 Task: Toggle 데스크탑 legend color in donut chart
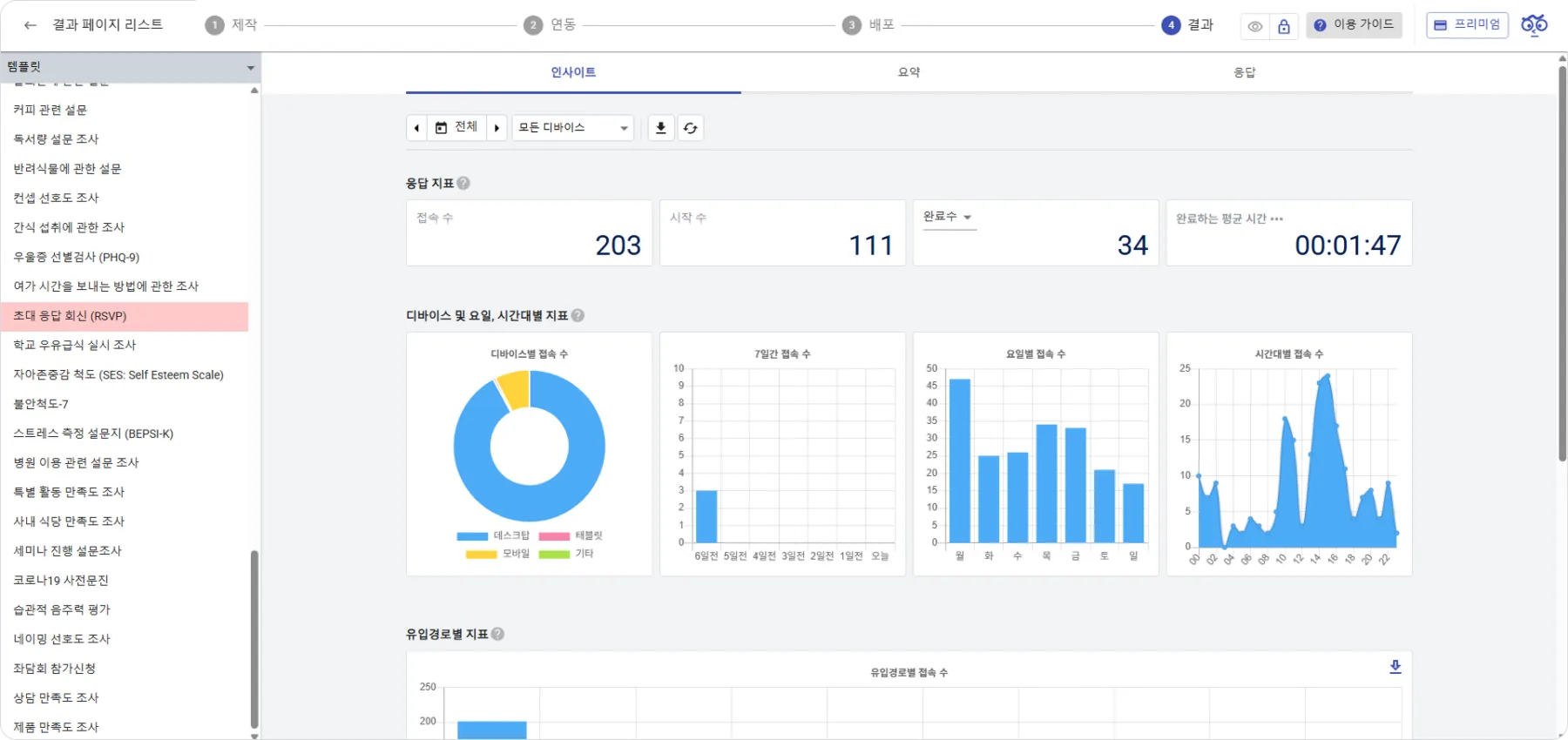click(472, 536)
